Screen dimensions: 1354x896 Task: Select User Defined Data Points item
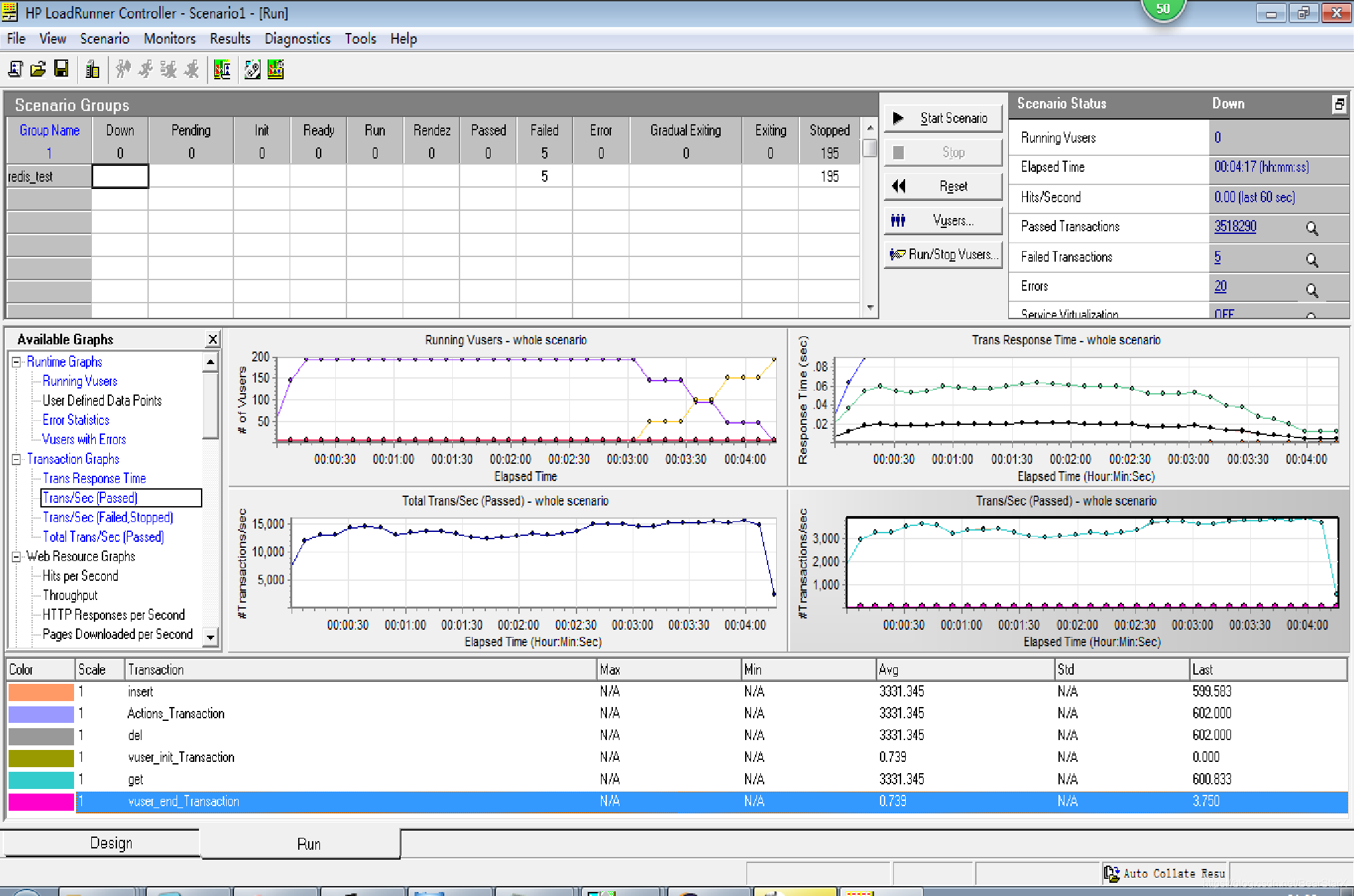102,400
